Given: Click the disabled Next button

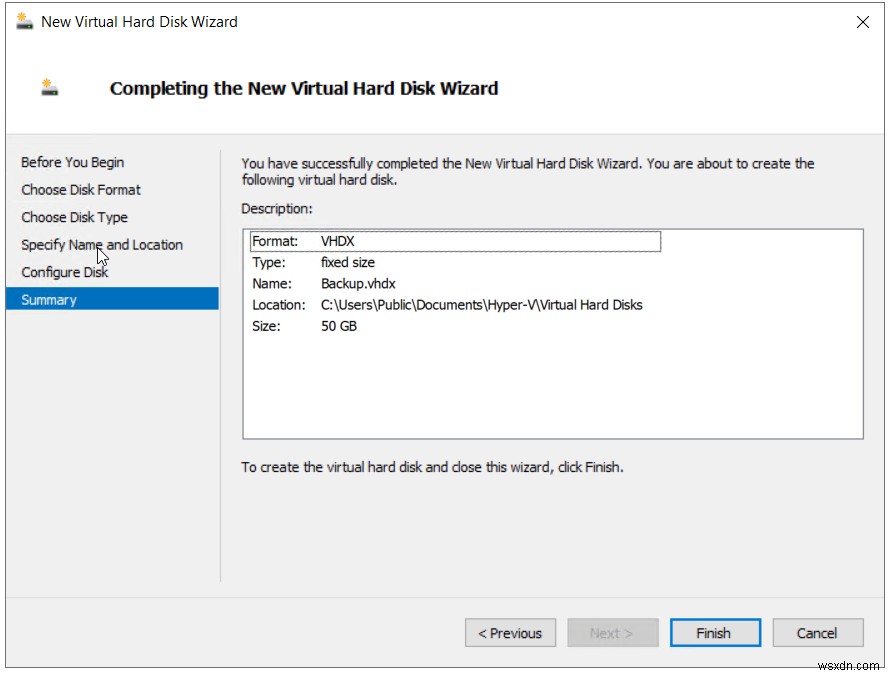Looking at the screenshot, I should coord(612,632).
